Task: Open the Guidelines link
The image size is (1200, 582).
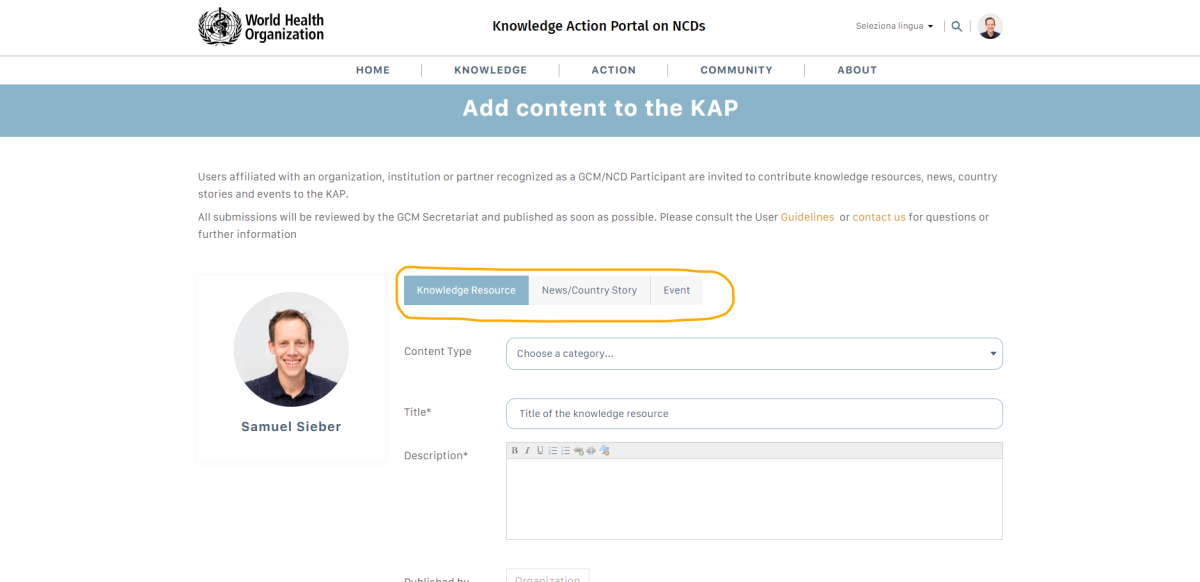Action: (x=807, y=217)
